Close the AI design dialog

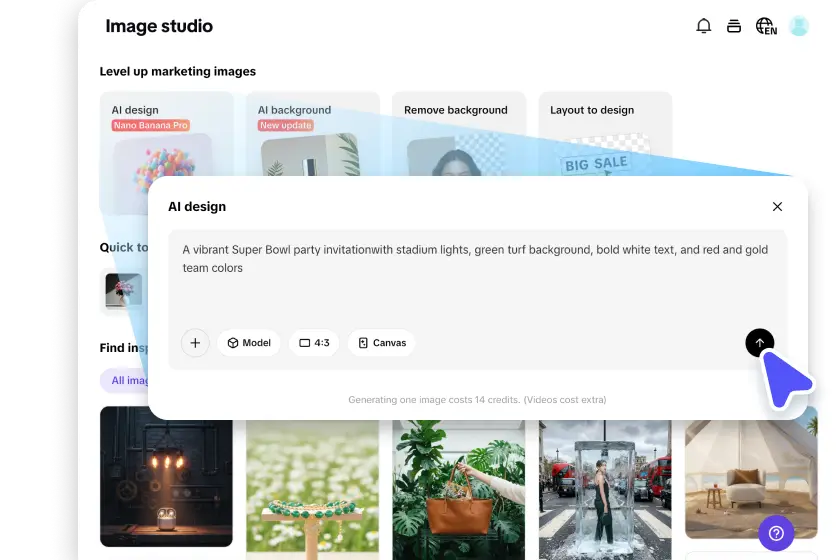pos(777,206)
